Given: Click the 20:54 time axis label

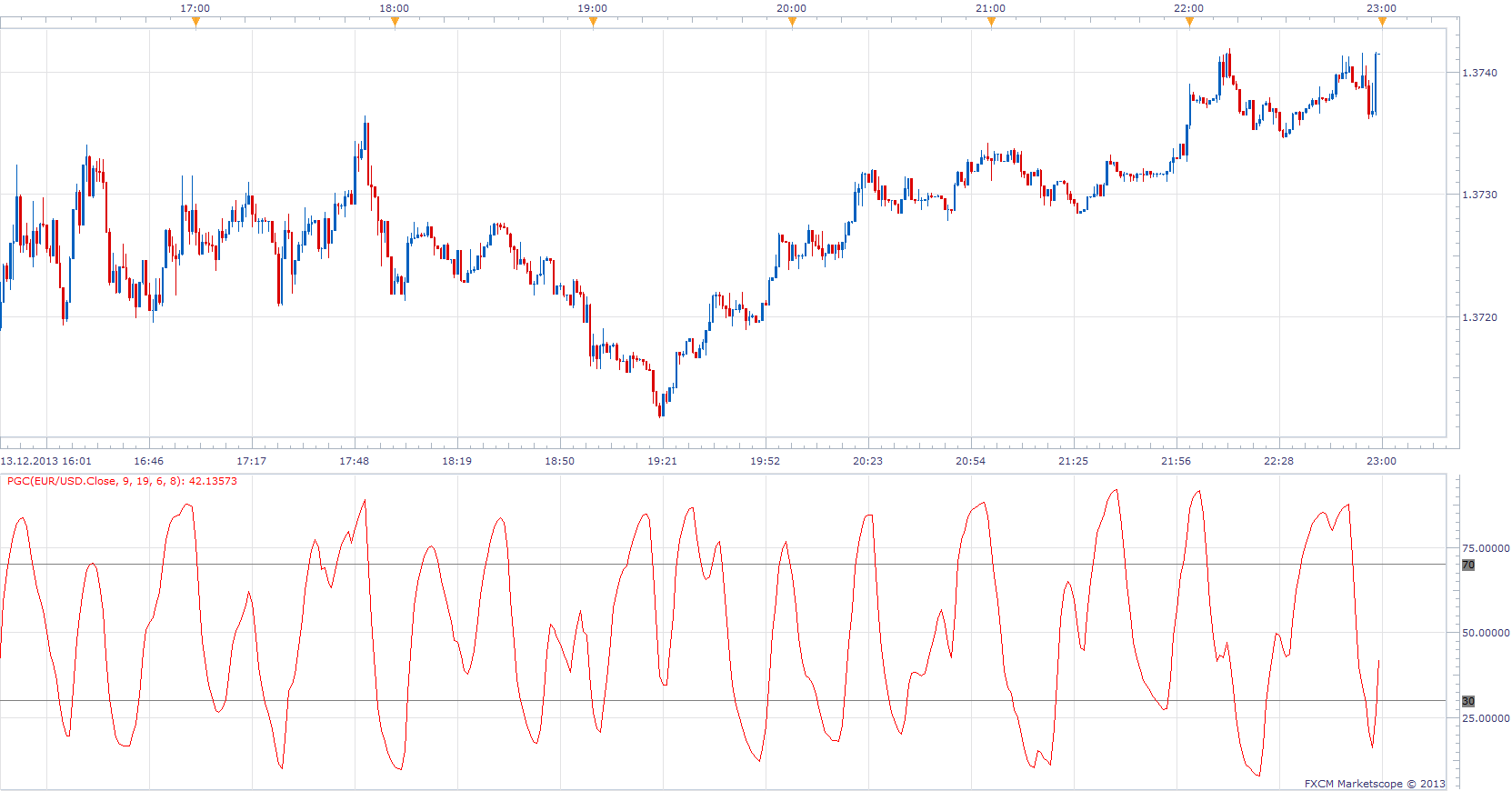Looking at the screenshot, I should [x=971, y=461].
